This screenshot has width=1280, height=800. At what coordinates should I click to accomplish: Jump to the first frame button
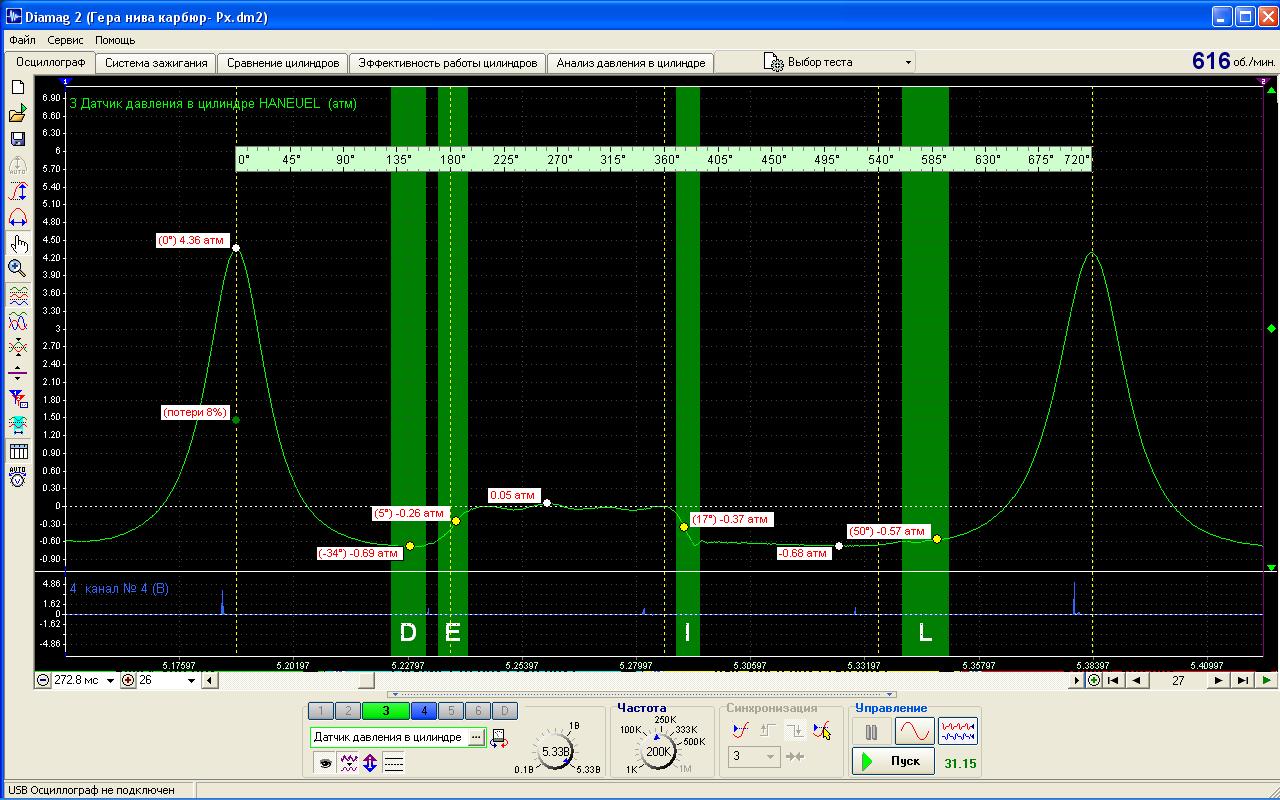[x=1113, y=680]
